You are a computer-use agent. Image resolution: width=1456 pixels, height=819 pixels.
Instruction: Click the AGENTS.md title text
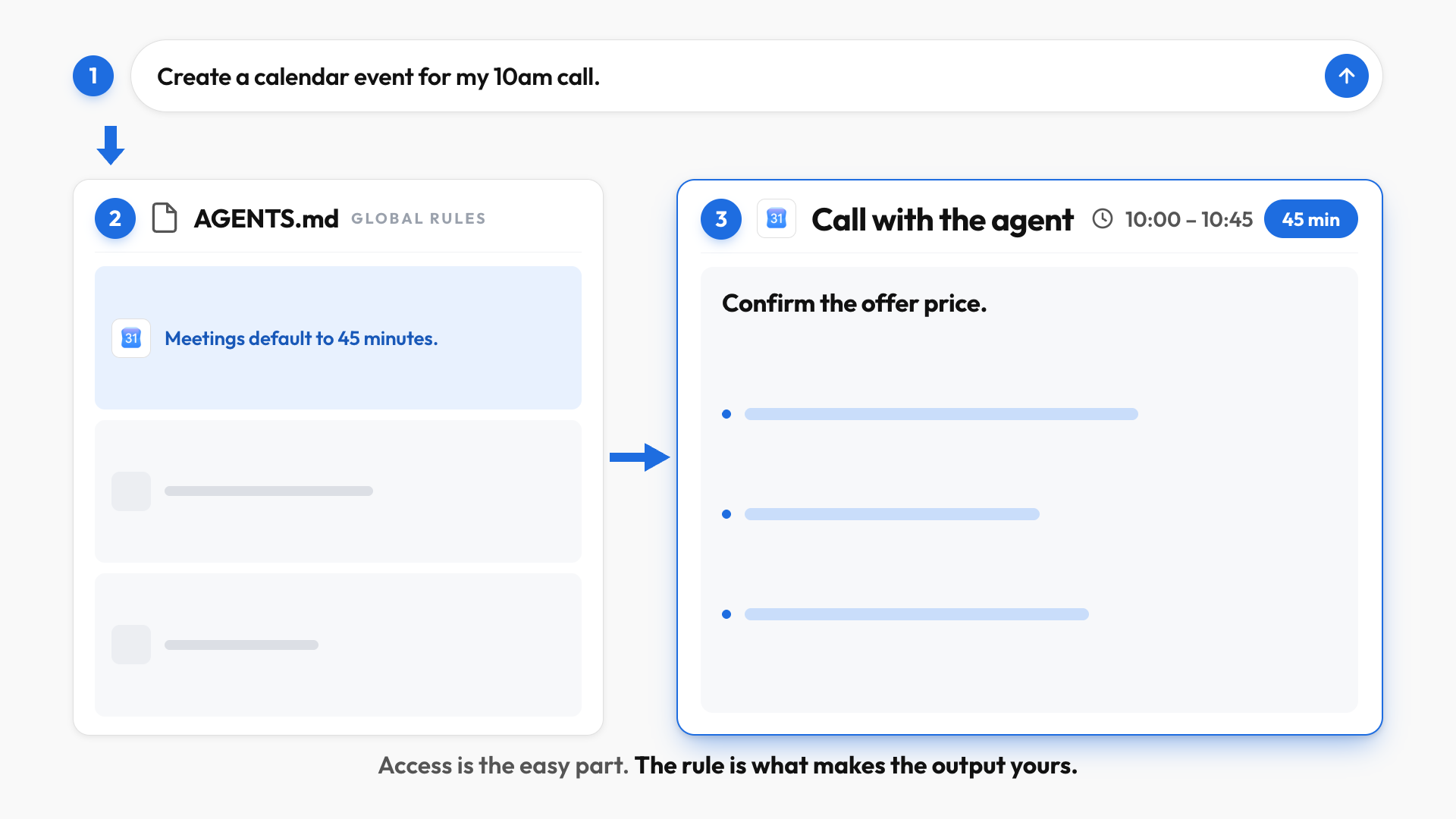(266, 218)
